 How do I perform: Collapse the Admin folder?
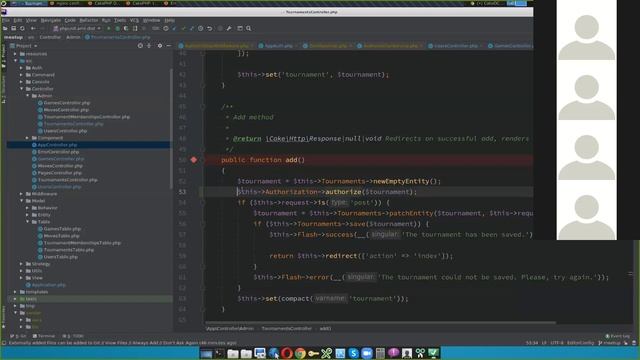click(x=27, y=96)
